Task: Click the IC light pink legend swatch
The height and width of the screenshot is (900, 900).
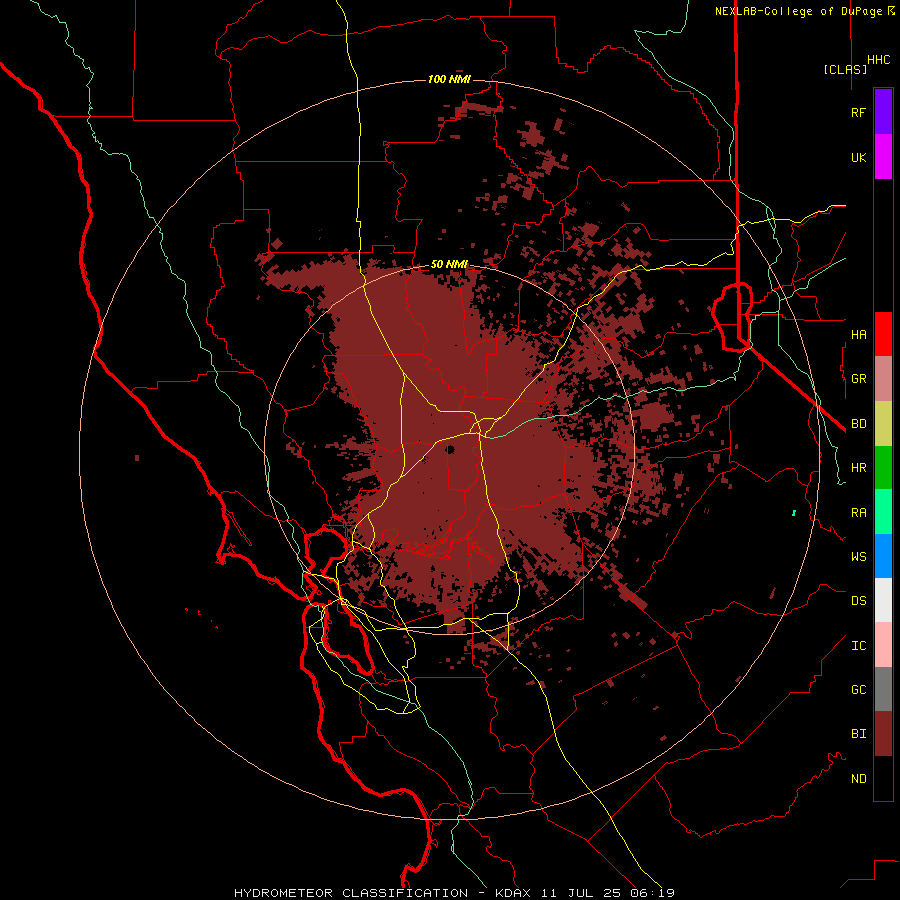Action: coord(883,645)
